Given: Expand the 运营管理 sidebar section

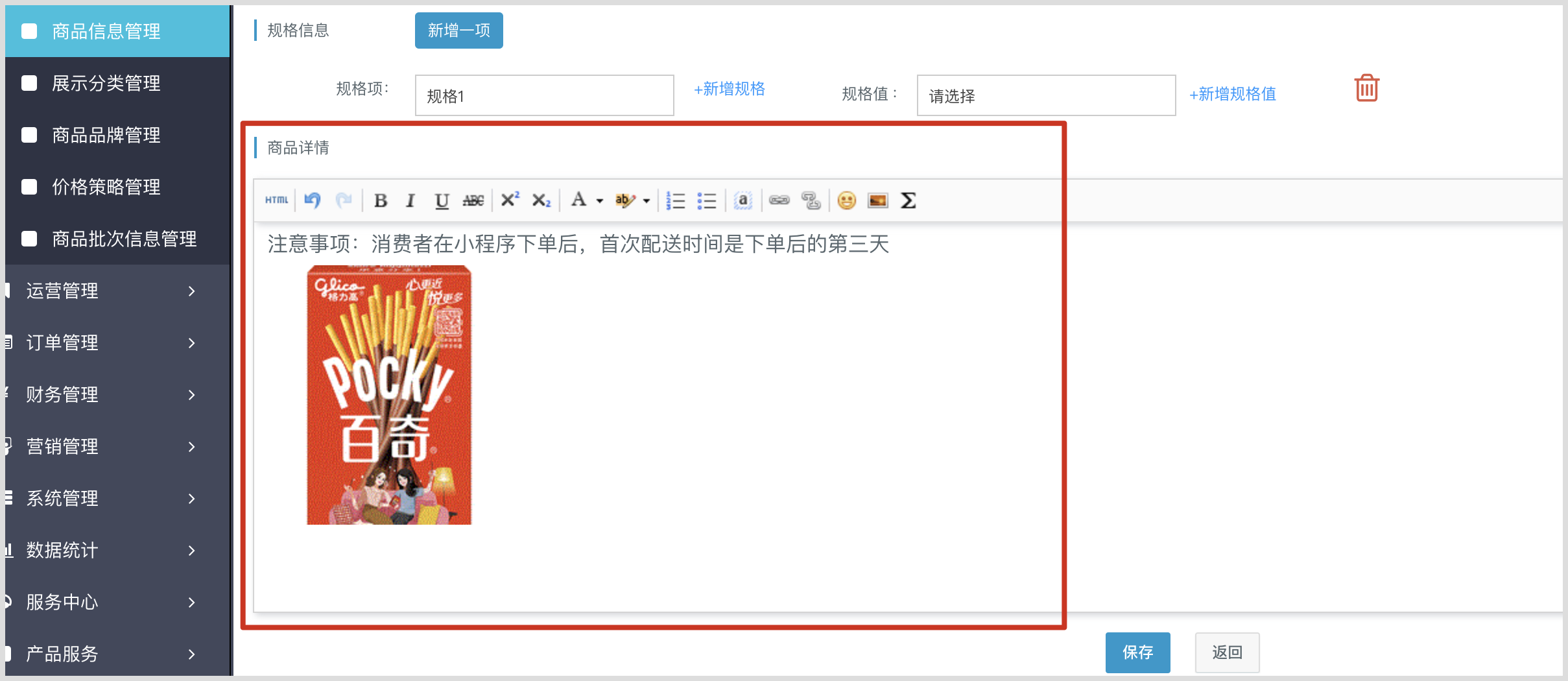Looking at the screenshot, I should (117, 291).
